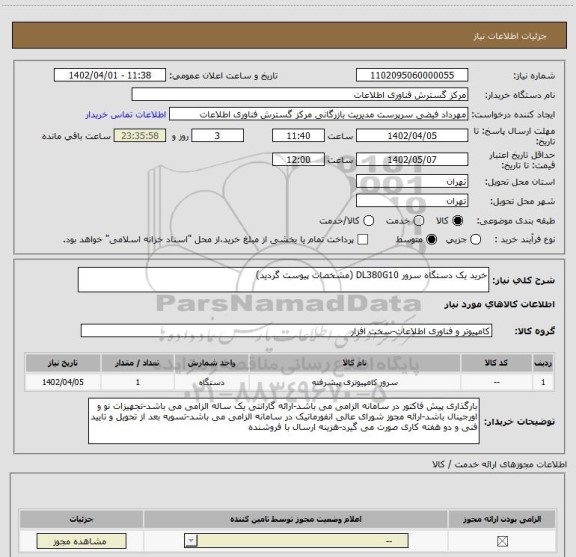Click the الزامی بودن ارائه مجوز header
Screen dimensions: 576x557
pos(502,519)
